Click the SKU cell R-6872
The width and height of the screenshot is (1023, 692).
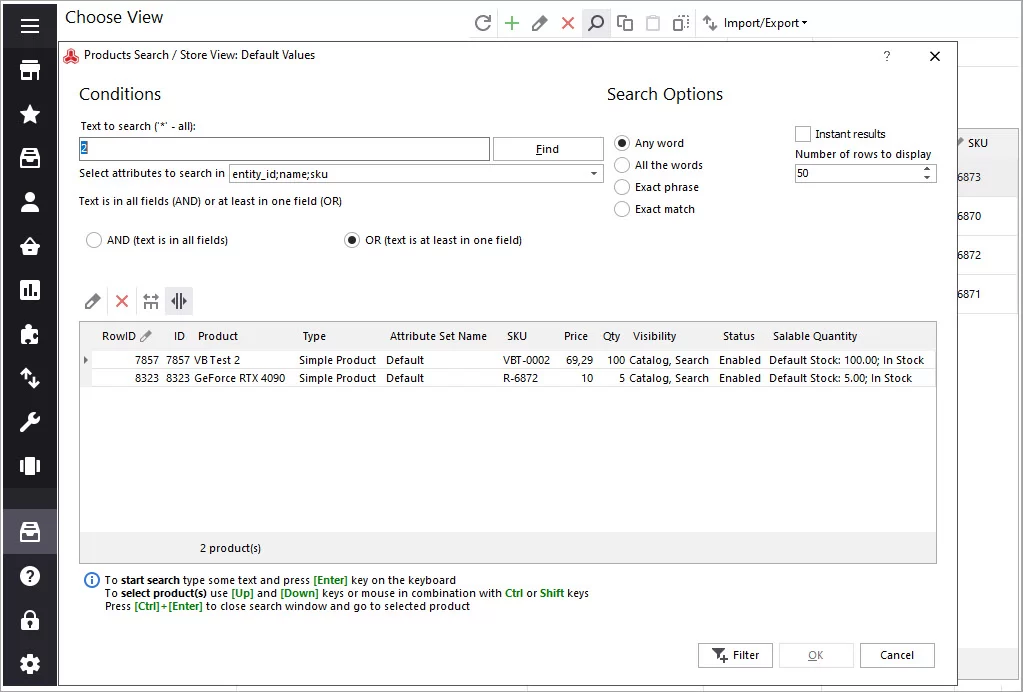pyautogui.click(x=521, y=378)
